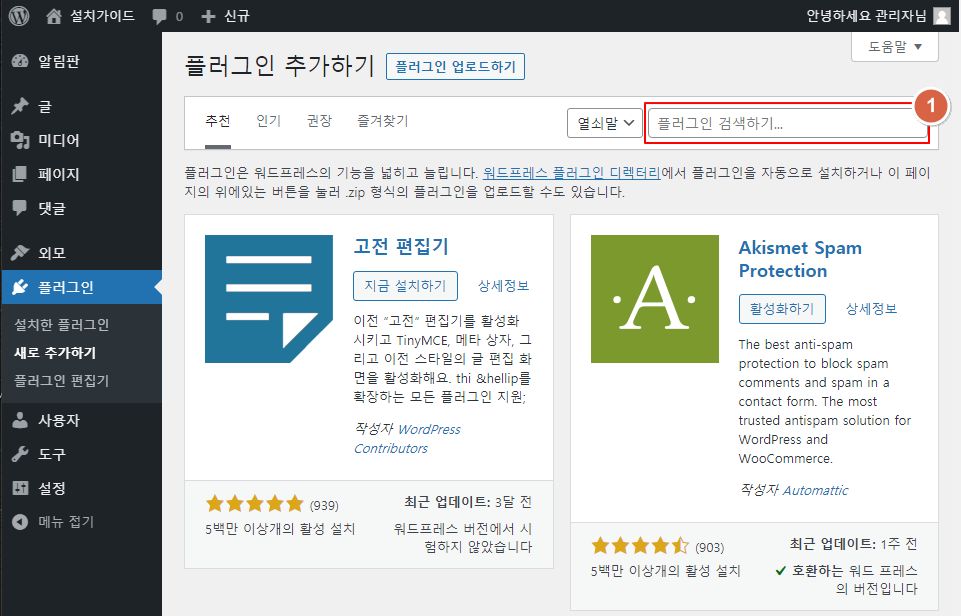Go to the 미디어 menu label
Screen dimensions: 961x616
click(x=59, y=140)
